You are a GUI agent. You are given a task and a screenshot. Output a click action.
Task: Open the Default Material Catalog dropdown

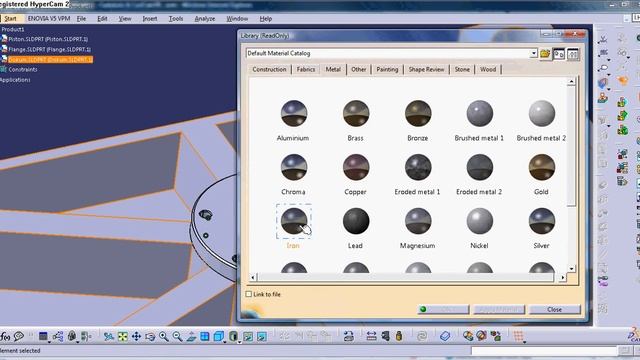pos(533,53)
